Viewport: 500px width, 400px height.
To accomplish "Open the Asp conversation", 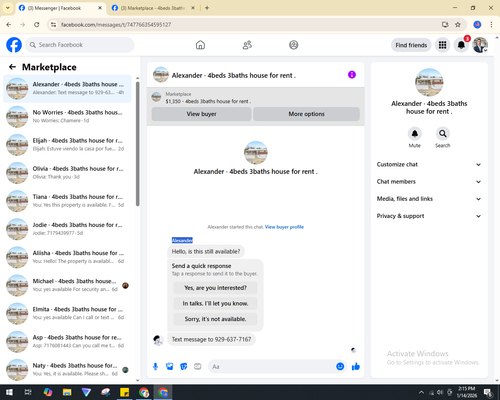I will (x=67, y=342).
